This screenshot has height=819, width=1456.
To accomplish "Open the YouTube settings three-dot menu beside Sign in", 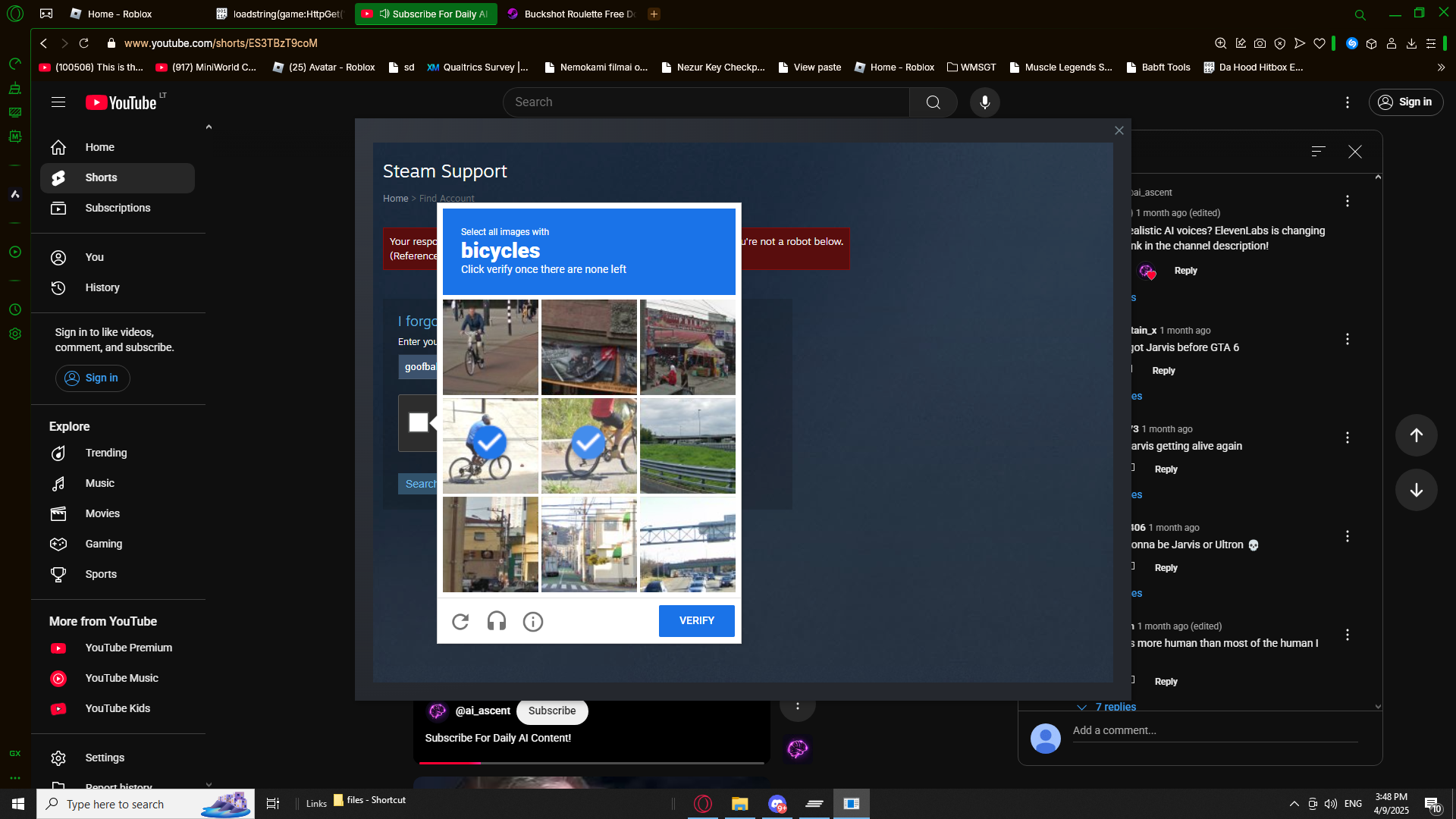I will coord(1347,102).
